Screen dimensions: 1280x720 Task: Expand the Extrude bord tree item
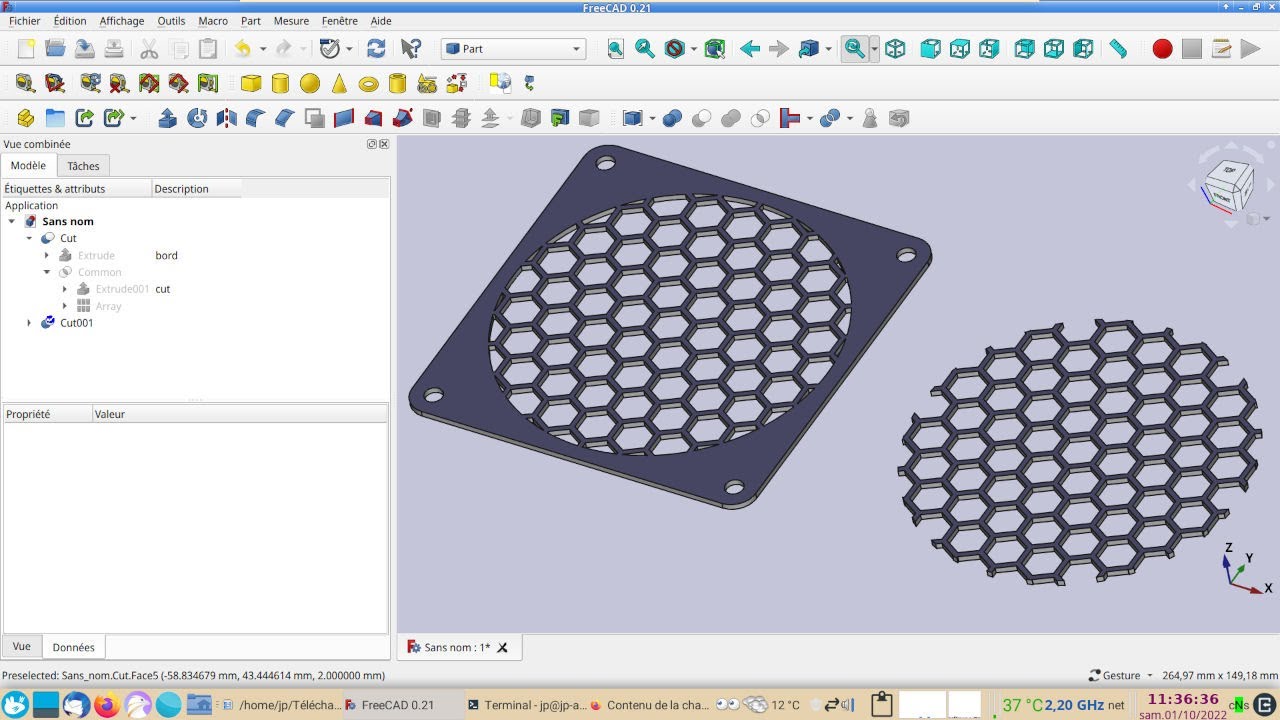tap(47, 255)
